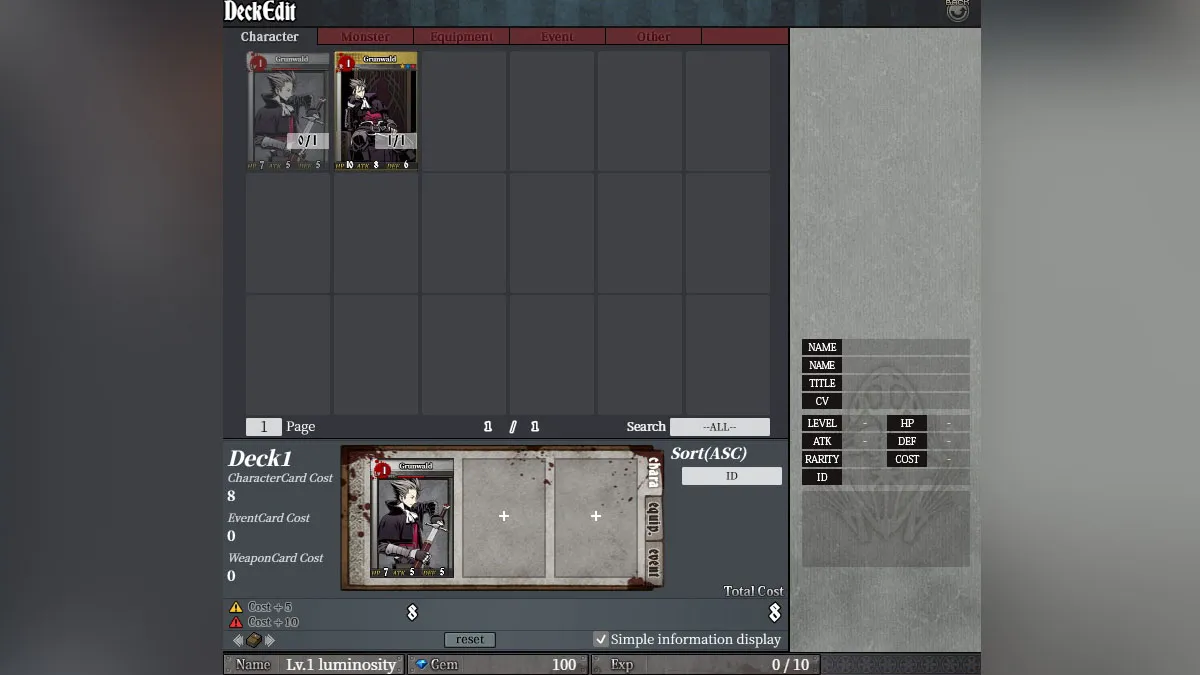
Task: Click the blue Gem icon
Action: pyautogui.click(x=421, y=664)
